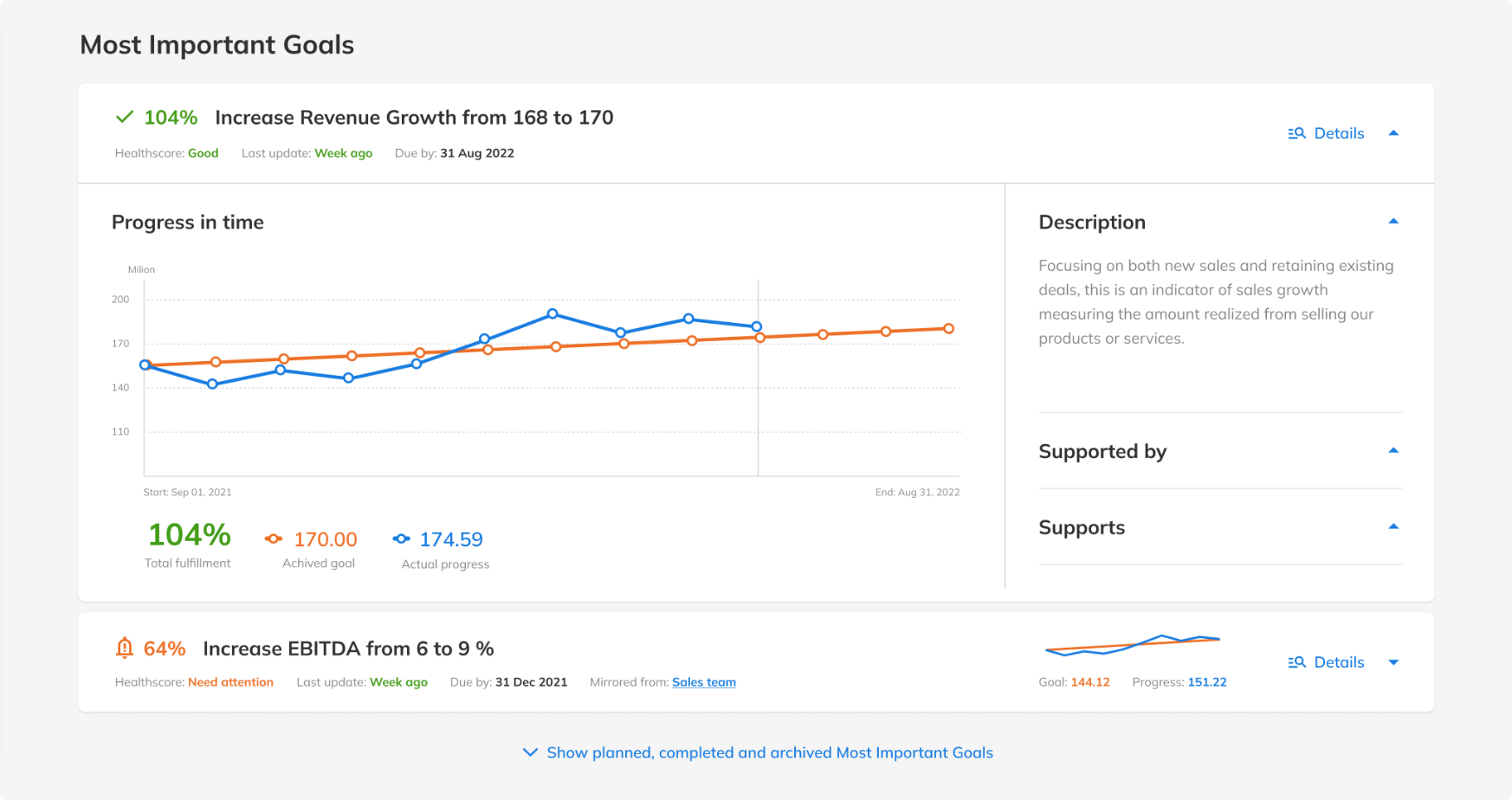Click the Most Important Goals heading
The image size is (1512, 800).
pyautogui.click(x=217, y=45)
